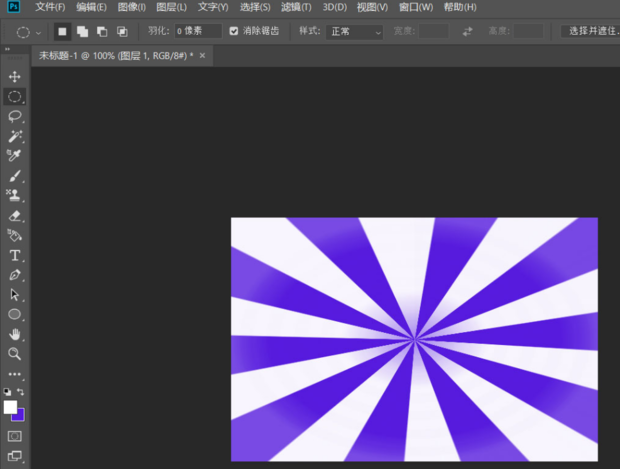Toggle the 消除锯齿 anti-alias checkbox
Viewport: 620px width, 469px height.
234,31
